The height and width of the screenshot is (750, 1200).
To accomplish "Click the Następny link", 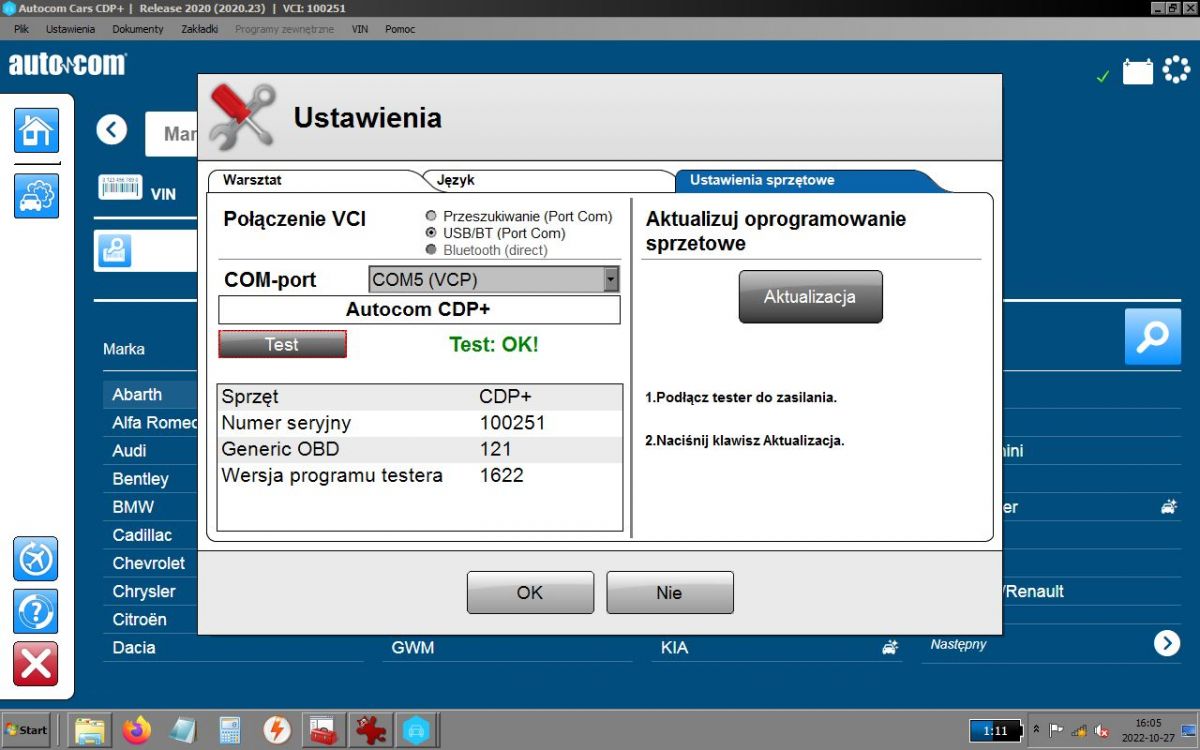I will tap(958, 644).
